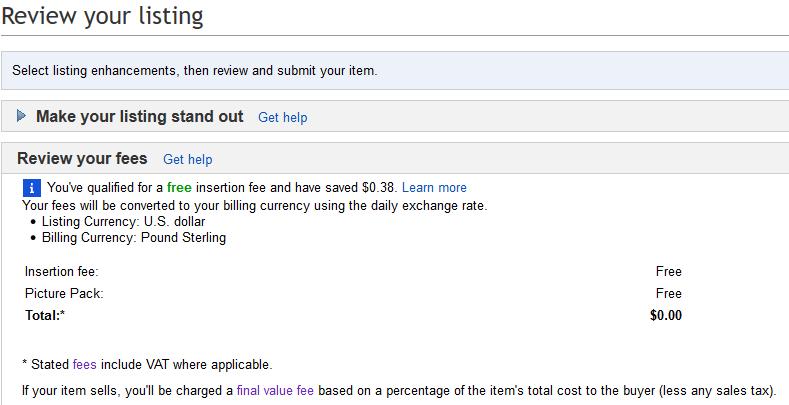789x405 pixels.
Task: Click the $0.00 total amount
Action: click(x=665, y=315)
